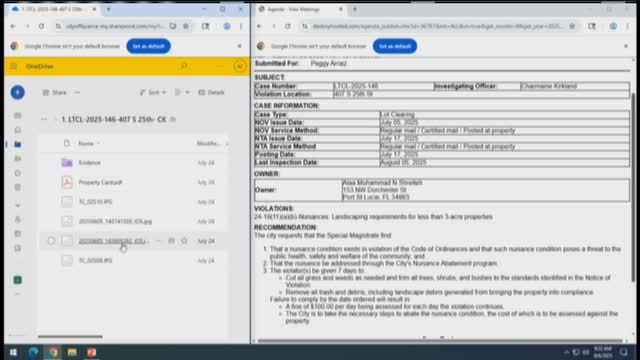Click the sharepoint address bar in left window
Image resolution: width=640 pixels, height=360 pixels.
[x=115, y=26]
